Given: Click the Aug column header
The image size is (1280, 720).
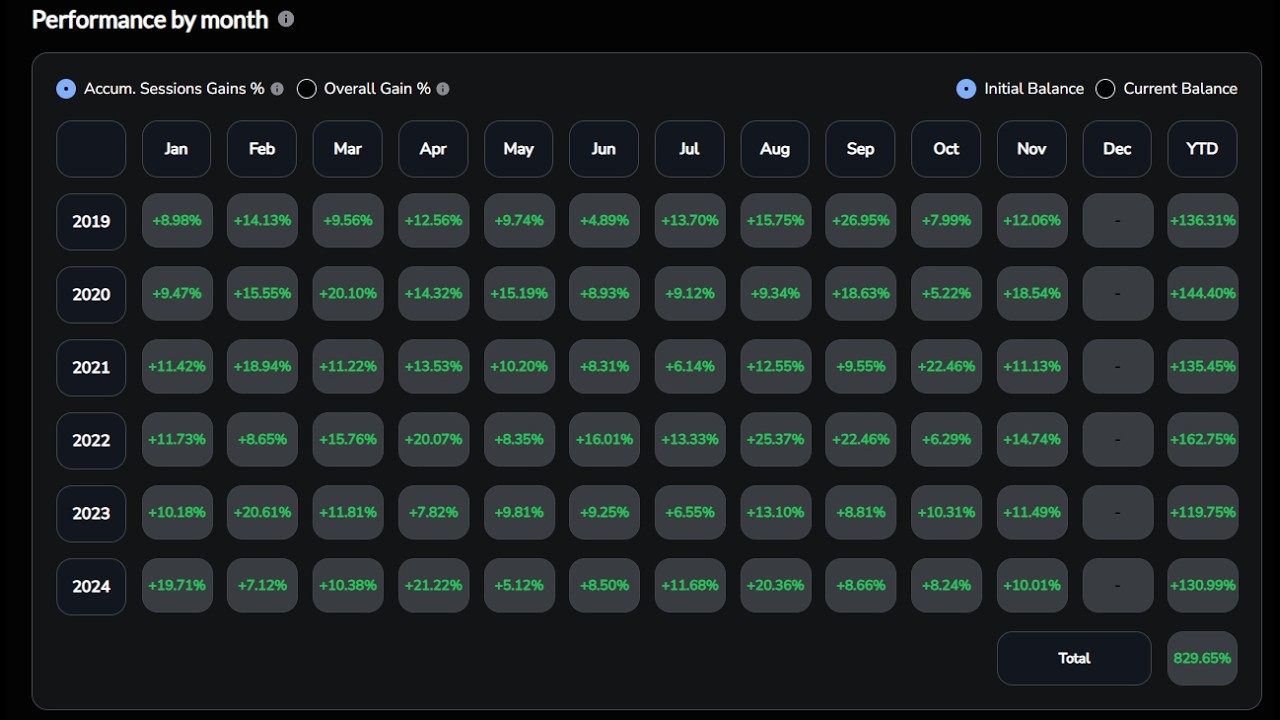Looking at the screenshot, I should pyautogui.click(x=775, y=149).
